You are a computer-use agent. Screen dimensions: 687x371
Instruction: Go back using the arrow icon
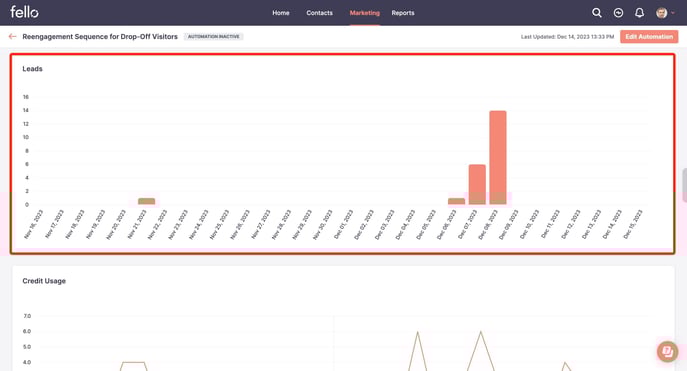pyautogui.click(x=12, y=36)
